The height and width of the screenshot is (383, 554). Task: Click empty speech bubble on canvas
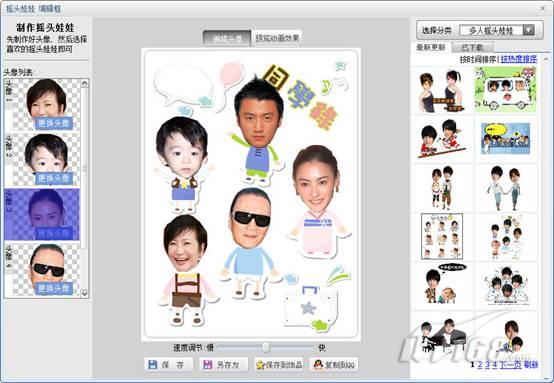tap(184, 85)
